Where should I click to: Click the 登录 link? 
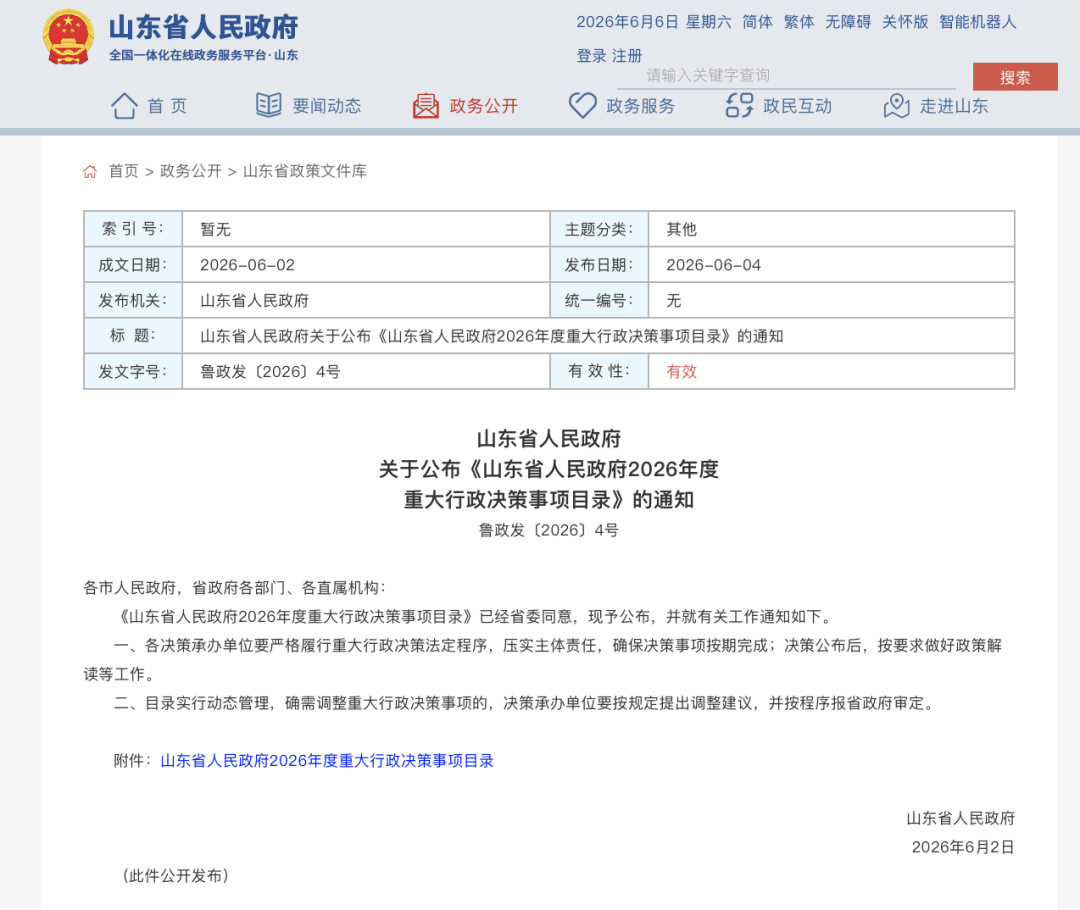coord(592,56)
